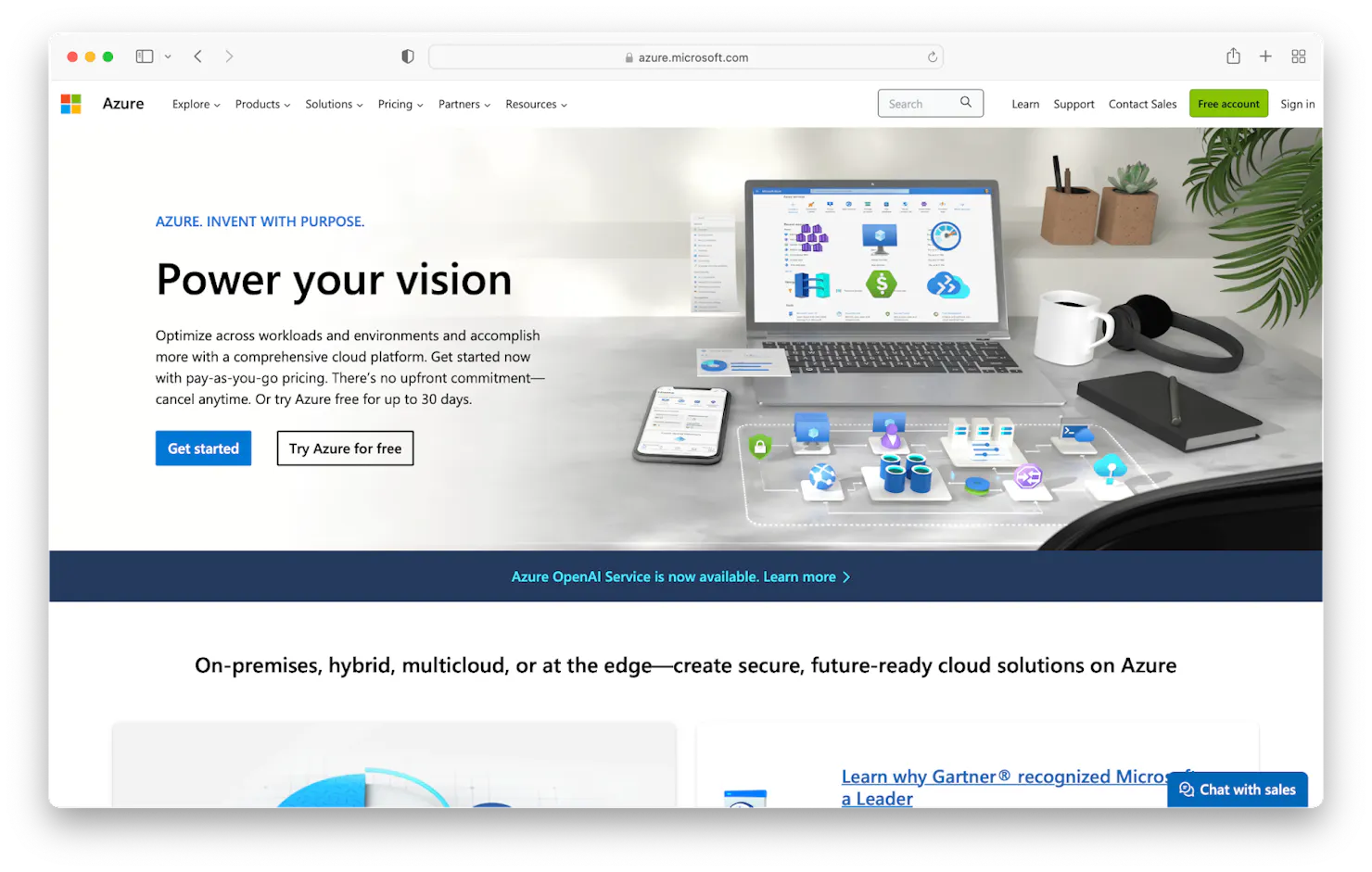Click the lock icon in the address bar
Screen dimensions: 1372x872
tap(629, 57)
